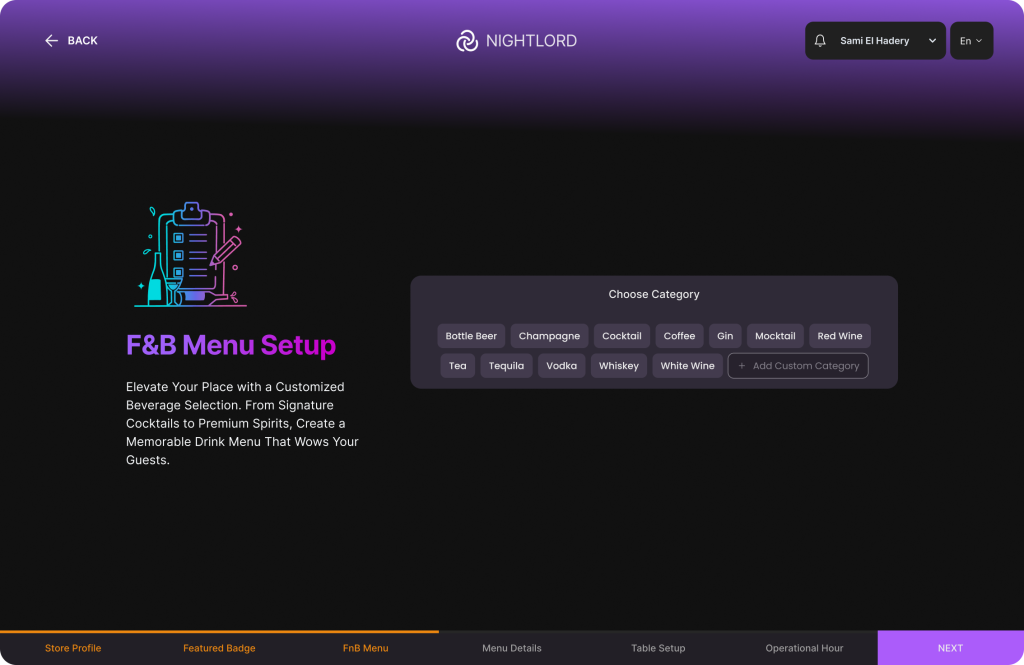Click the Sami El Hadery name
The height and width of the screenshot is (665, 1024).
pyautogui.click(x=874, y=41)
